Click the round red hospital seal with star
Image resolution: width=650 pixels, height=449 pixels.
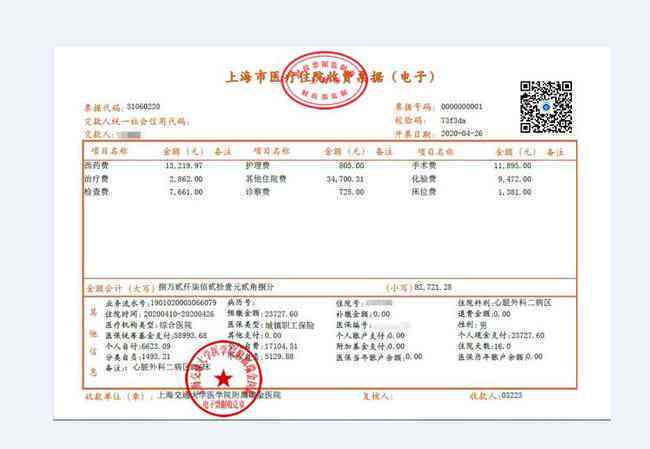224,379
